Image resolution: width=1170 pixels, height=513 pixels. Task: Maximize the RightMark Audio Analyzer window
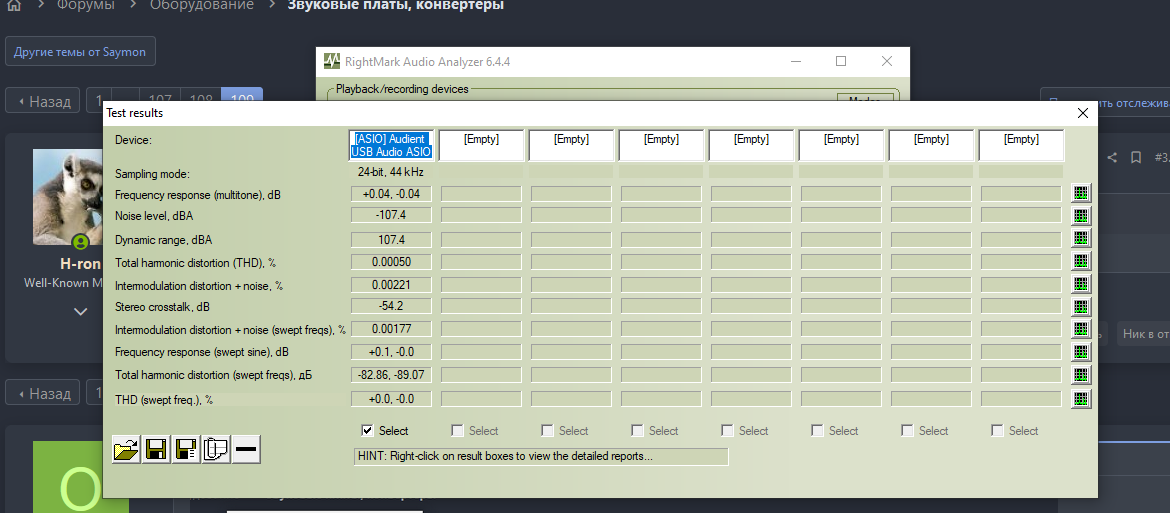point(841,61)
